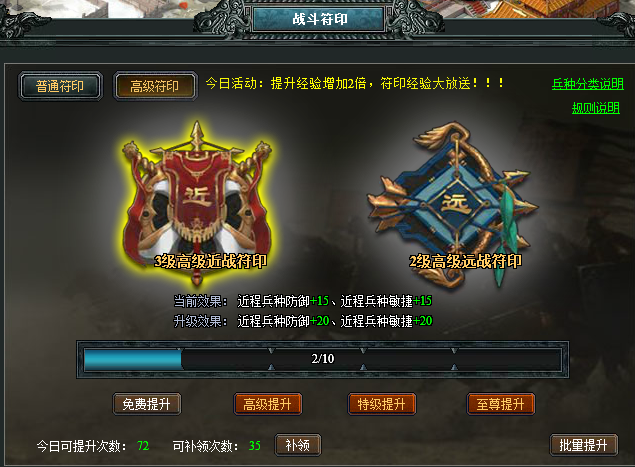Viewport: 635px width, 467px height.
Task: Click the 至尊提升 button
Action: click(x=501, y=404)
